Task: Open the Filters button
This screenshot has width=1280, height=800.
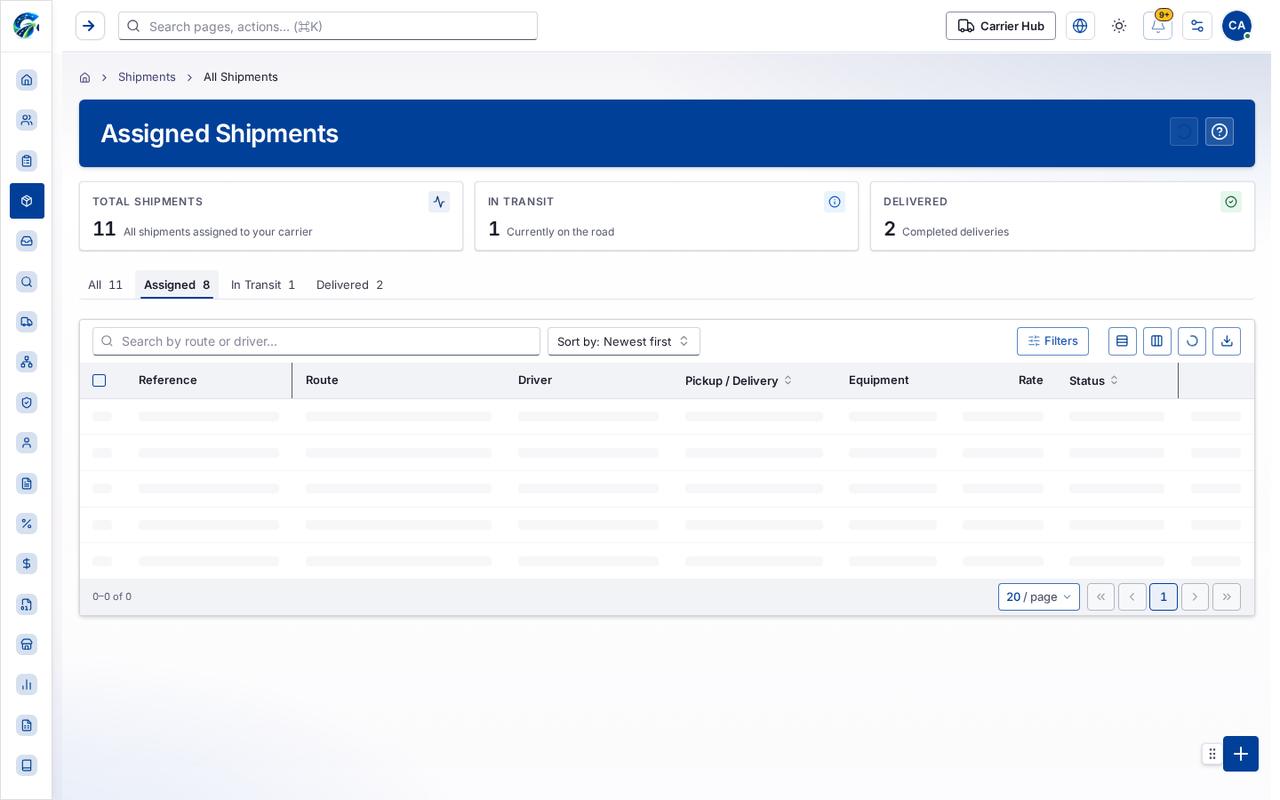Action: pyautogui.click(x=1053, y=341)
